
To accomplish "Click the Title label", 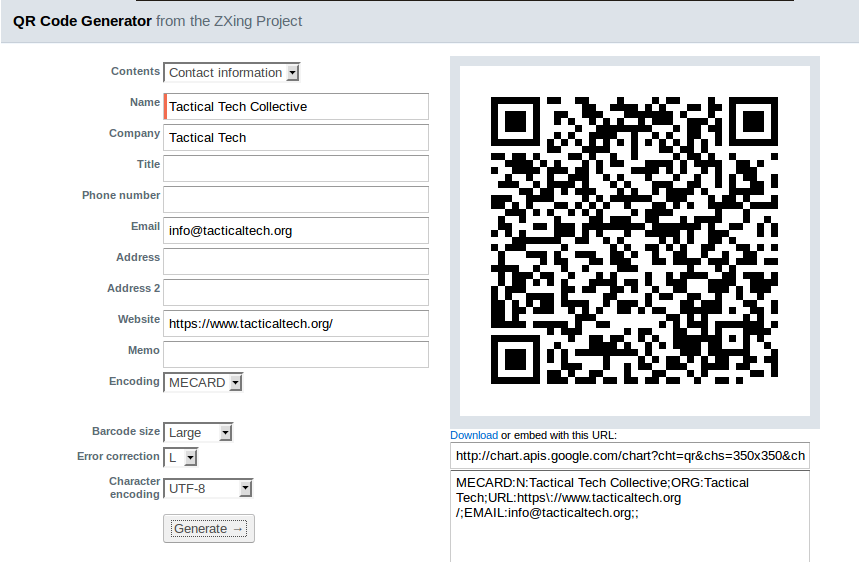I will pos(148,164).
